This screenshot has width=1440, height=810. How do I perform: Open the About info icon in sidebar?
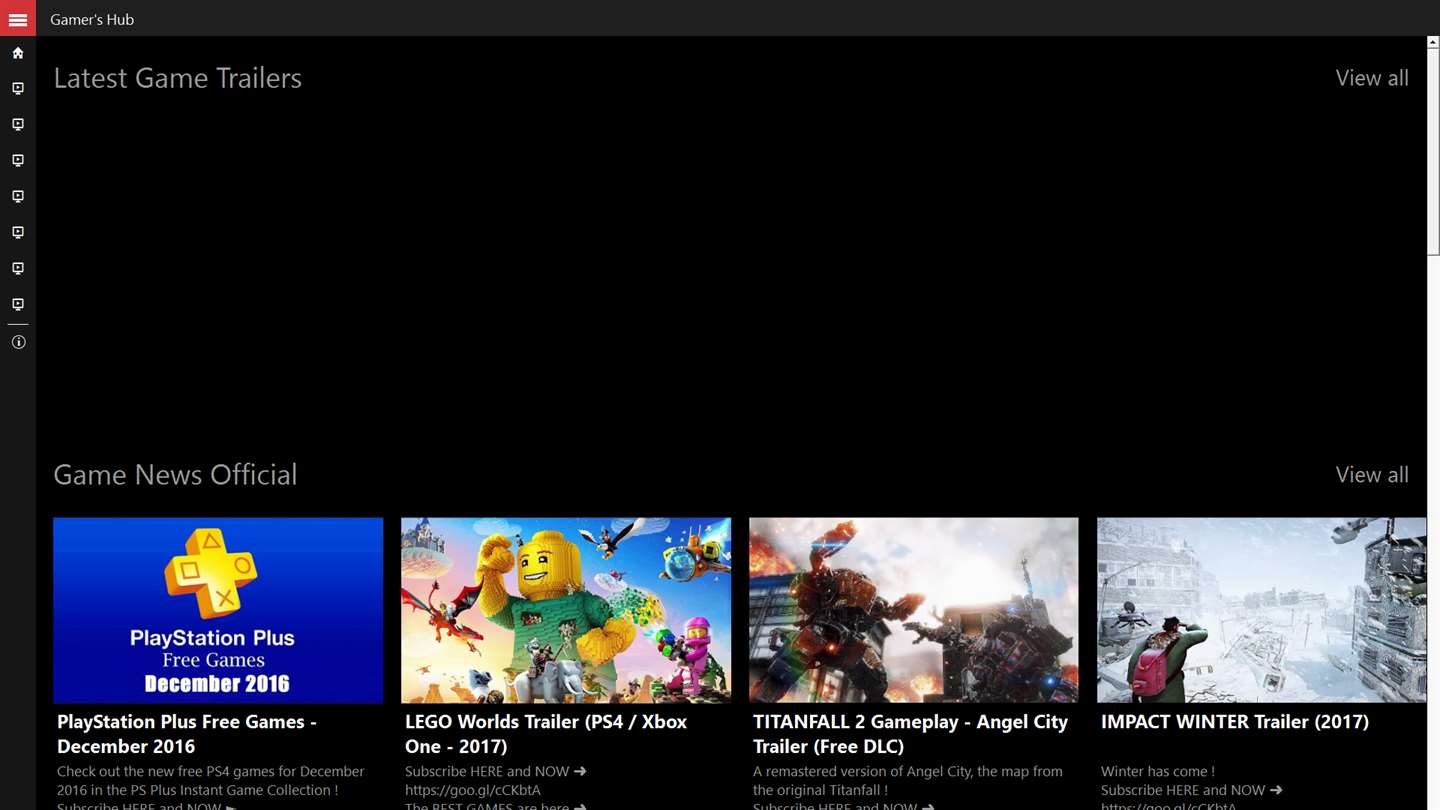tap(18, 342)
